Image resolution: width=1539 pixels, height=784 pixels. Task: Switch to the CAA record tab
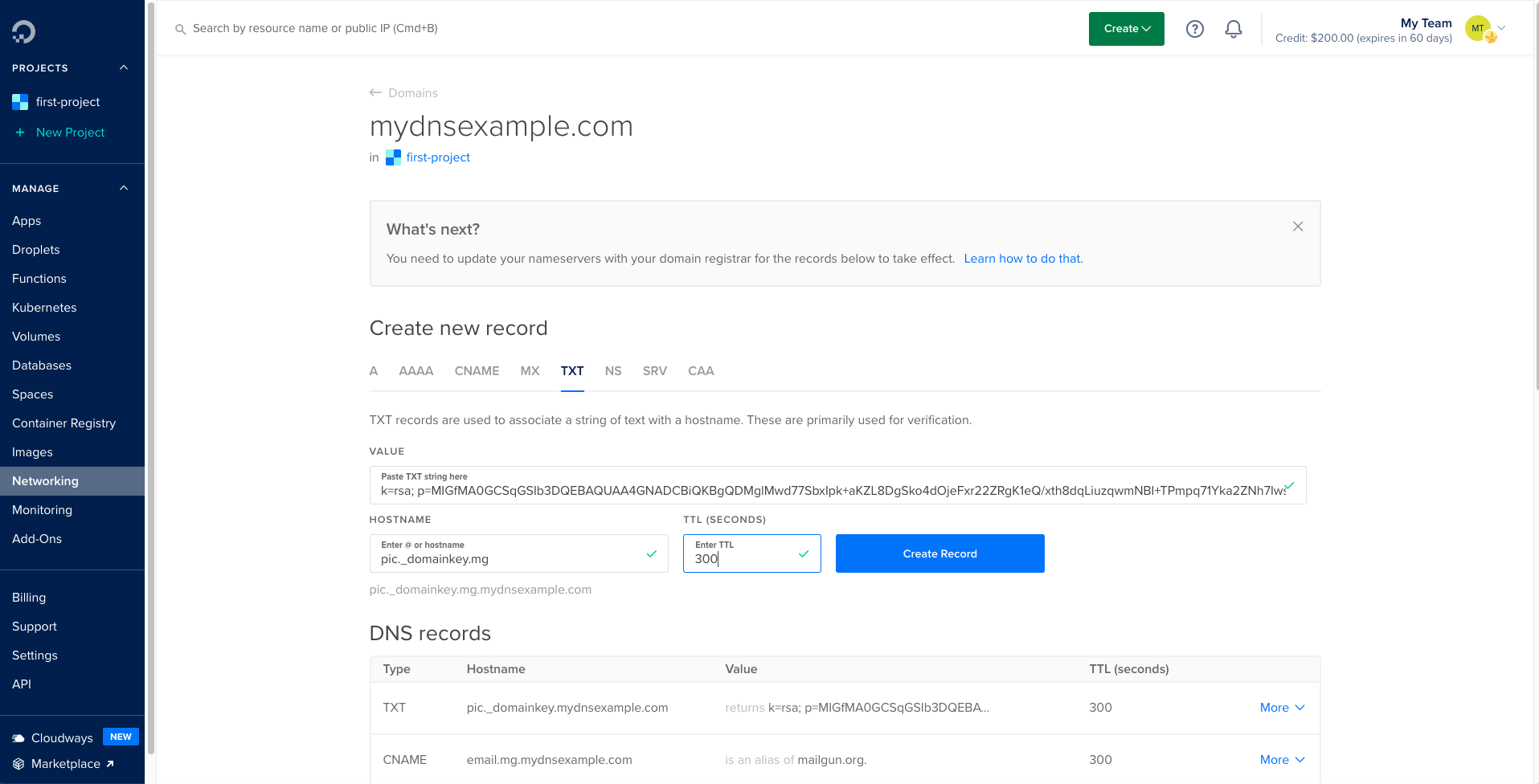[701, 371]
